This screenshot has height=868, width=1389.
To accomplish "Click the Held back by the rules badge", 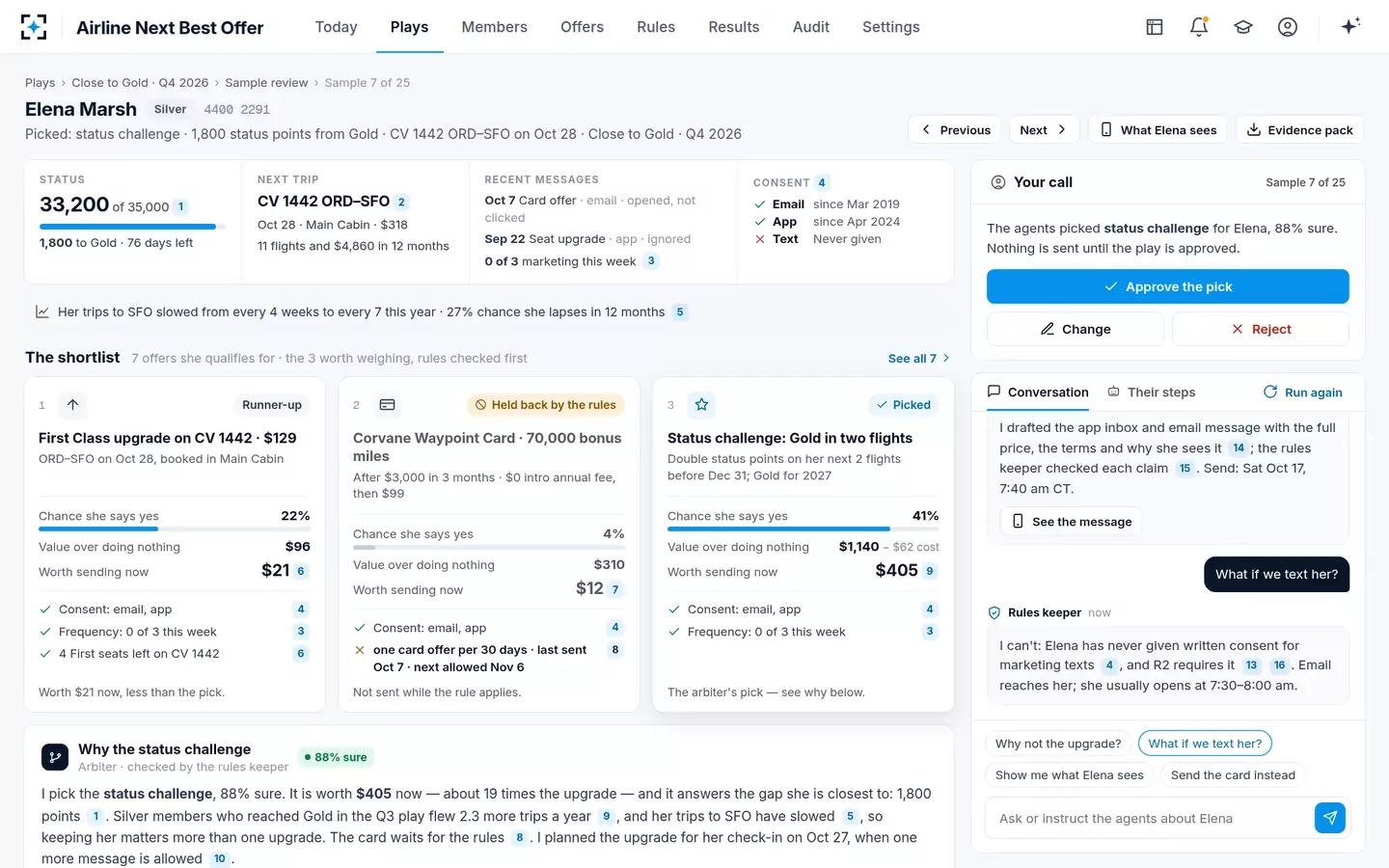I will point(546,405).
